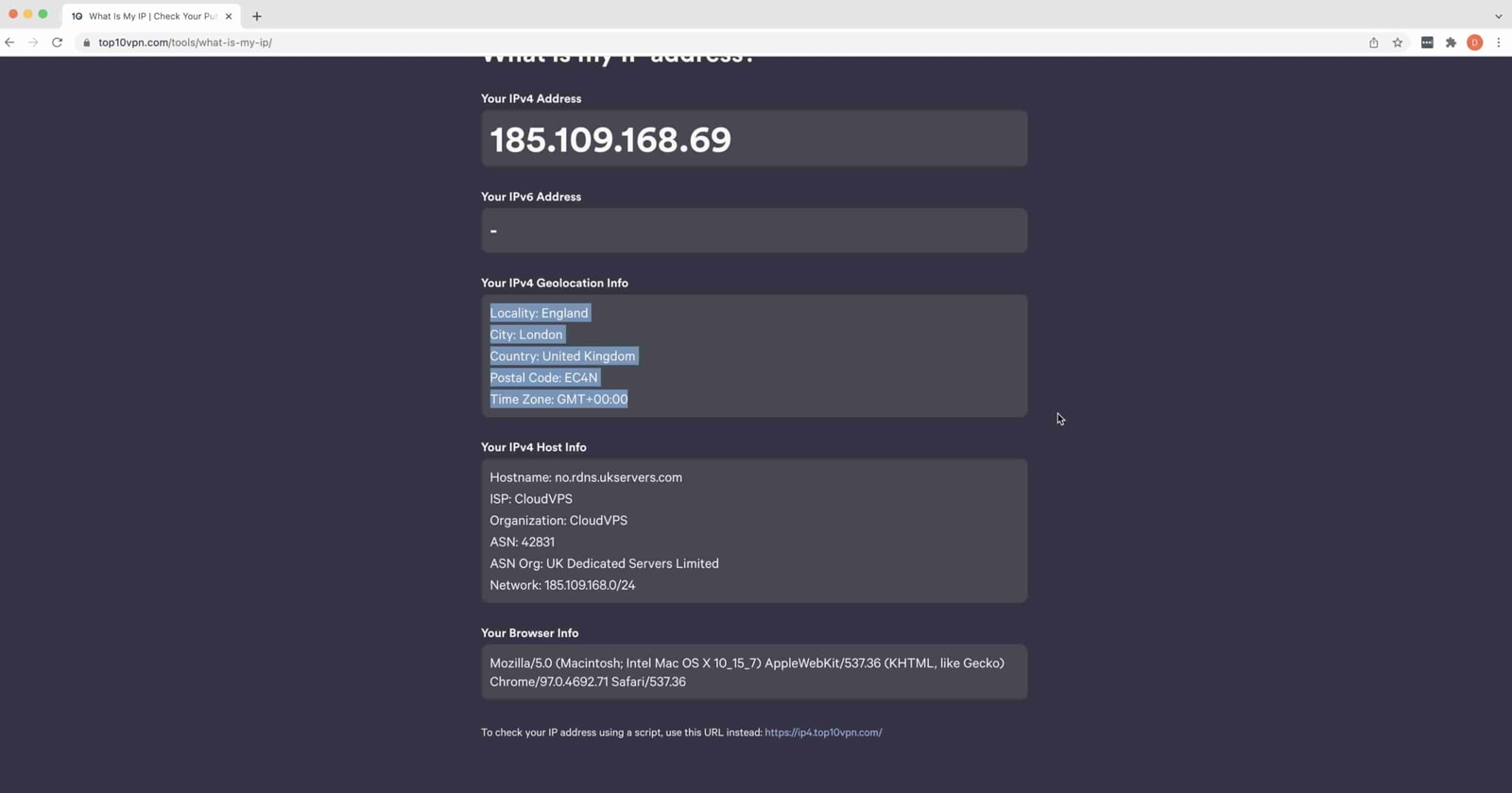Open the tab search chevron at top right
1512x793 pixels.
pos(1496,16)
